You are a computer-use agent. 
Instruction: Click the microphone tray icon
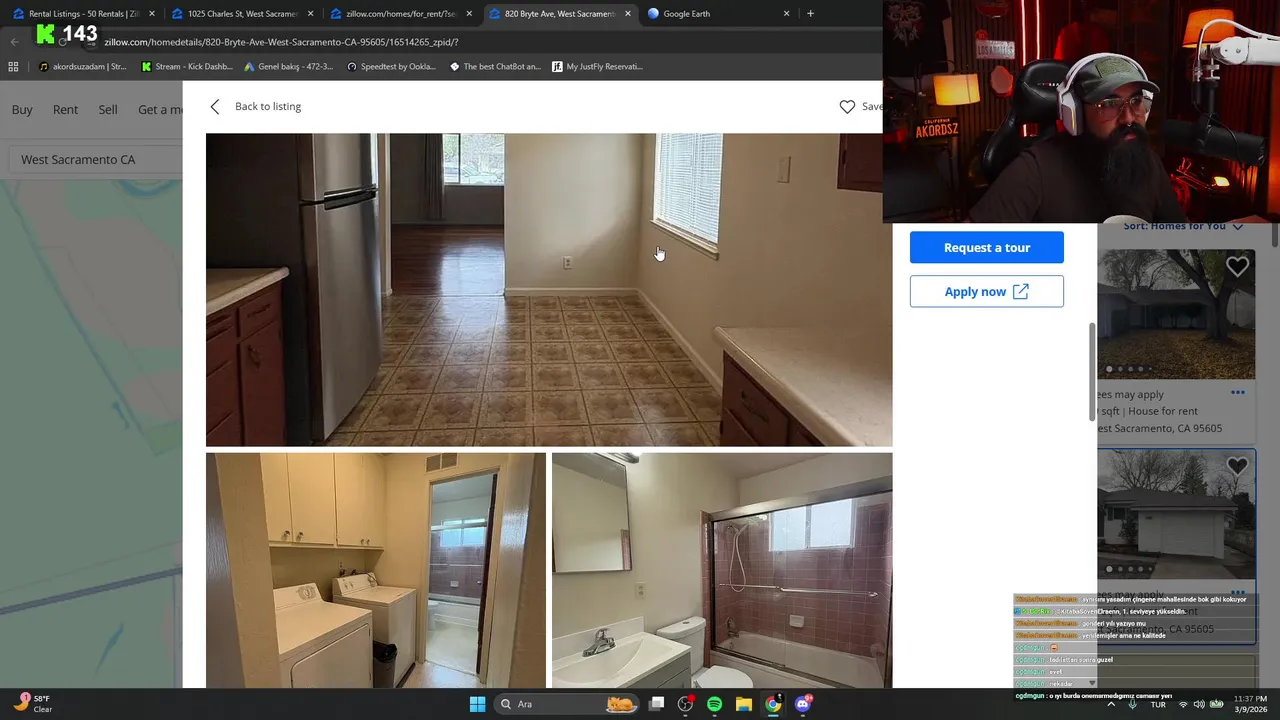pos(1132,704)
